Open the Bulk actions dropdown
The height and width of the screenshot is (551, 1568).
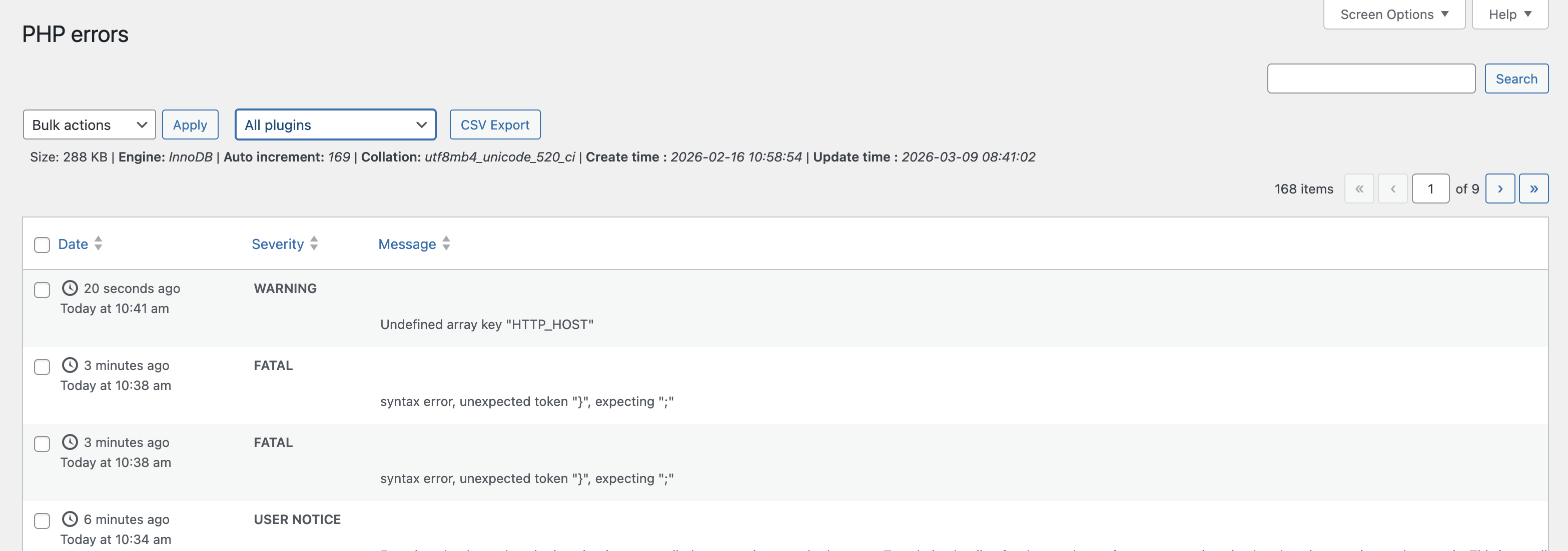pyautogui.click(x=90, y=124)
